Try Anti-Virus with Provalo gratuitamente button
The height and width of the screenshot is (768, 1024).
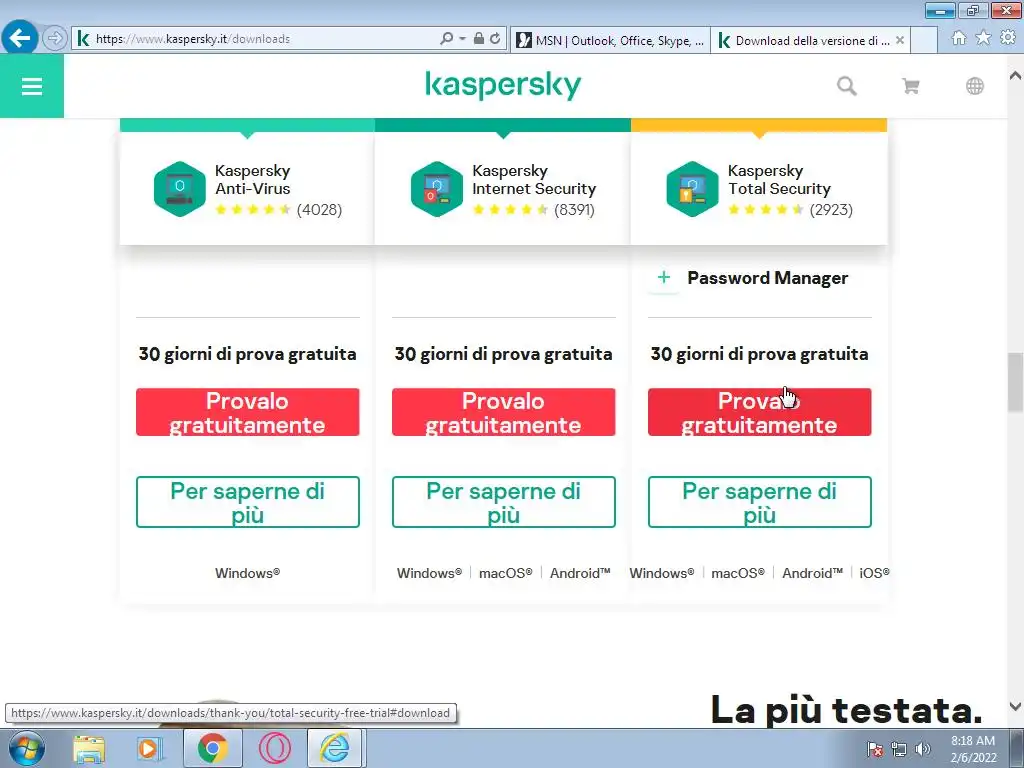click(x=248, y=412)
